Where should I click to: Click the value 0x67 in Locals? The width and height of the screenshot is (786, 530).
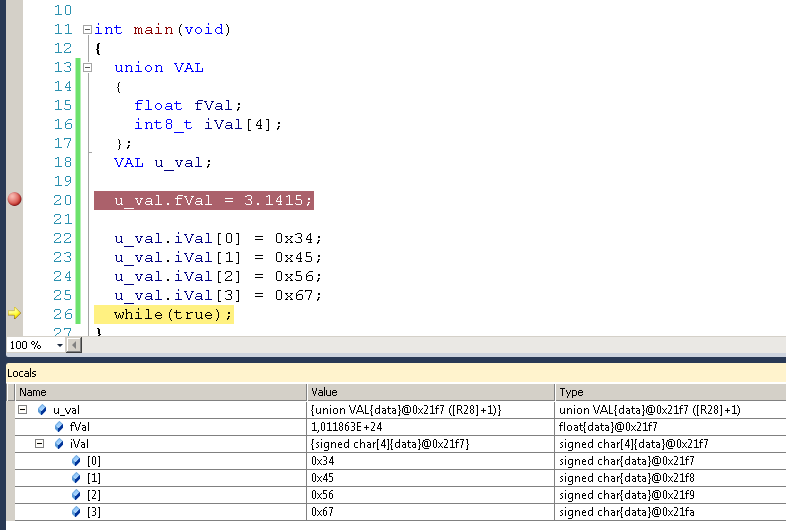click(x=322, y=512)
